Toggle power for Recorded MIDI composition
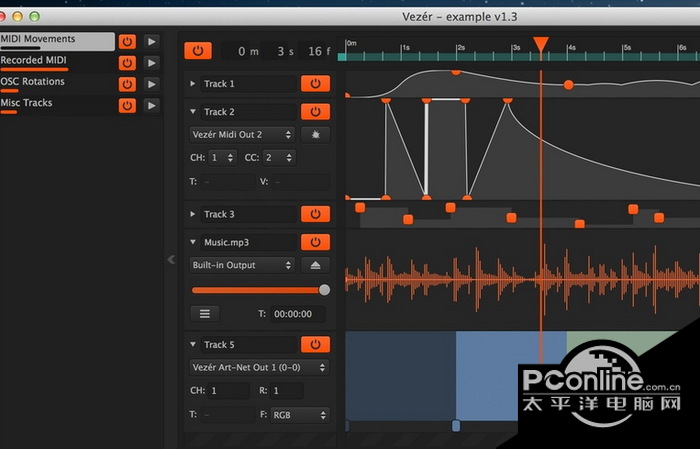Screen dimensions: 700x449 coord(127,63)
